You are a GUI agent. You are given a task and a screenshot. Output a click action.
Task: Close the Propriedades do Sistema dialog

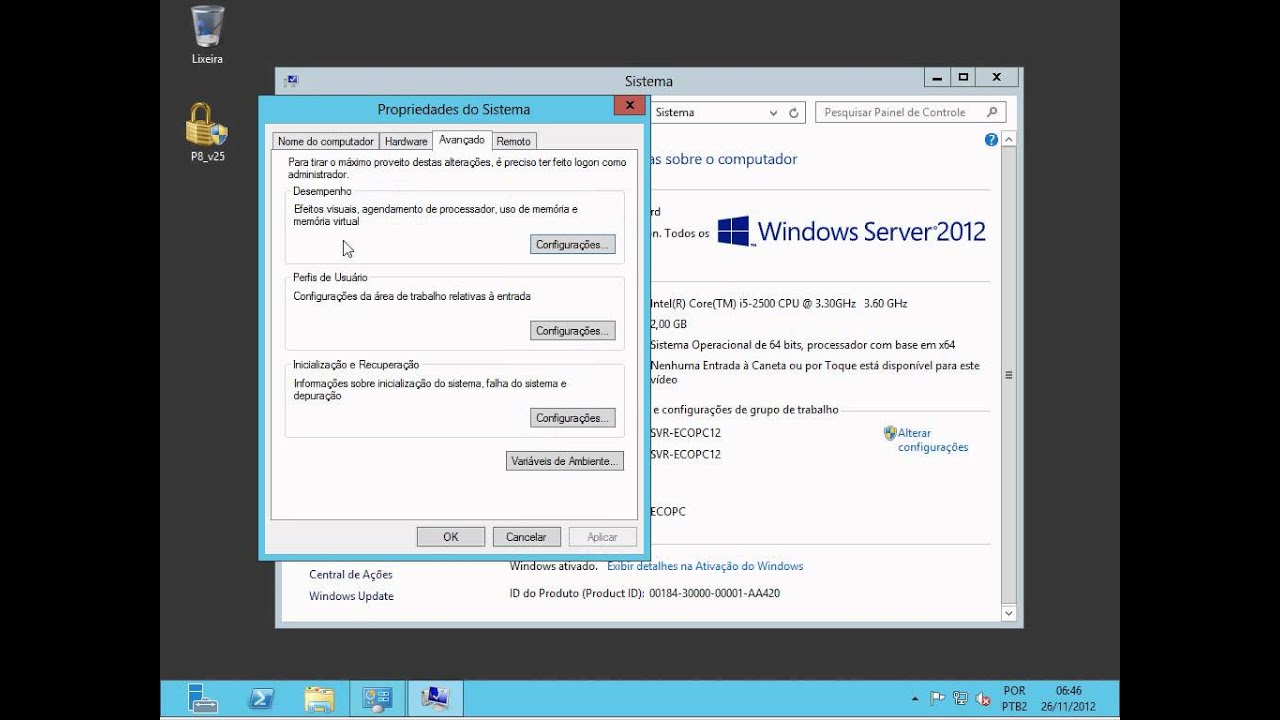pyautogui.click(x=629, y=105)
